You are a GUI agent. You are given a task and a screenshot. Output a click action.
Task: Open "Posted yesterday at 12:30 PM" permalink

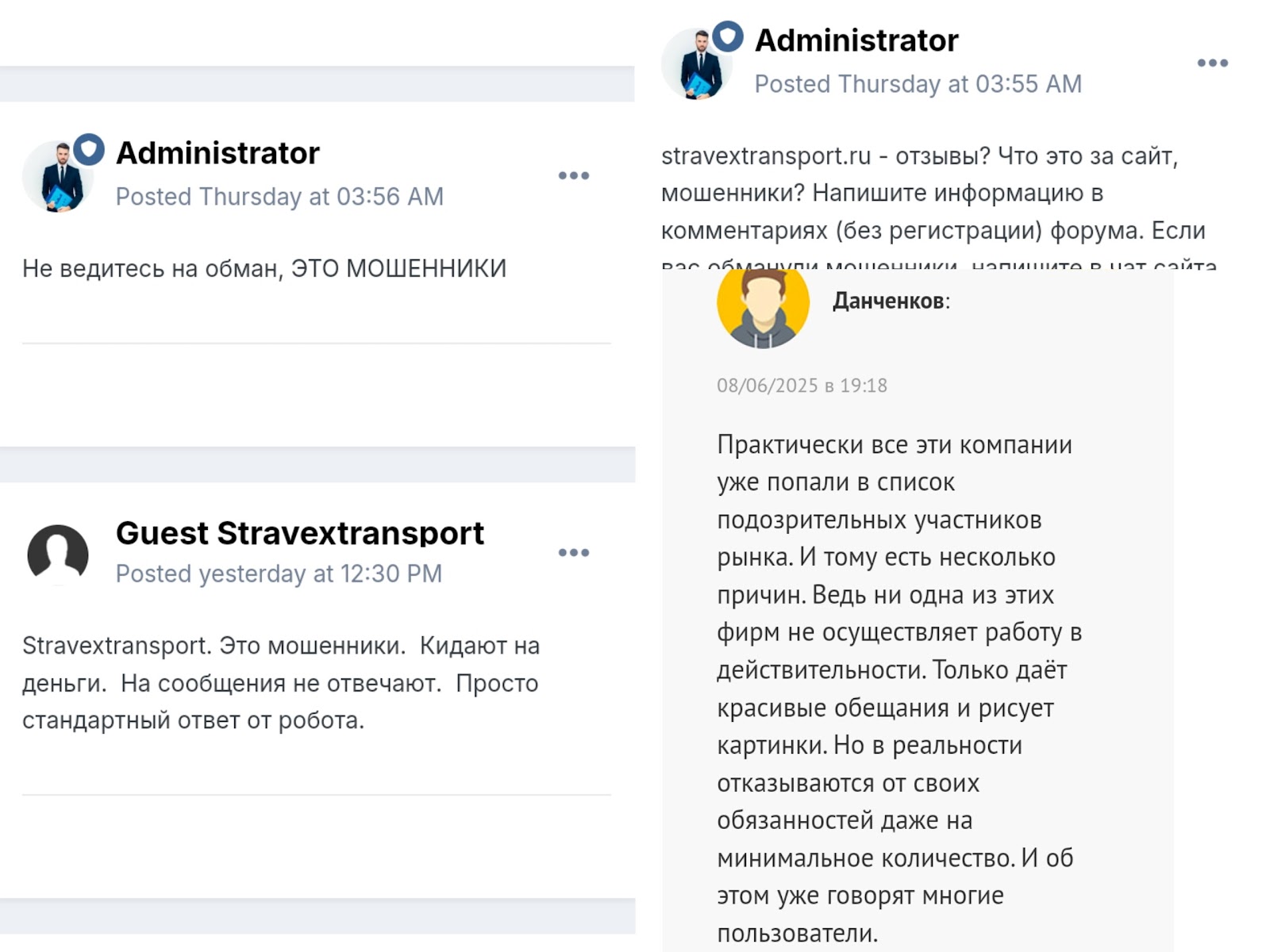click(x=279, y=574)
